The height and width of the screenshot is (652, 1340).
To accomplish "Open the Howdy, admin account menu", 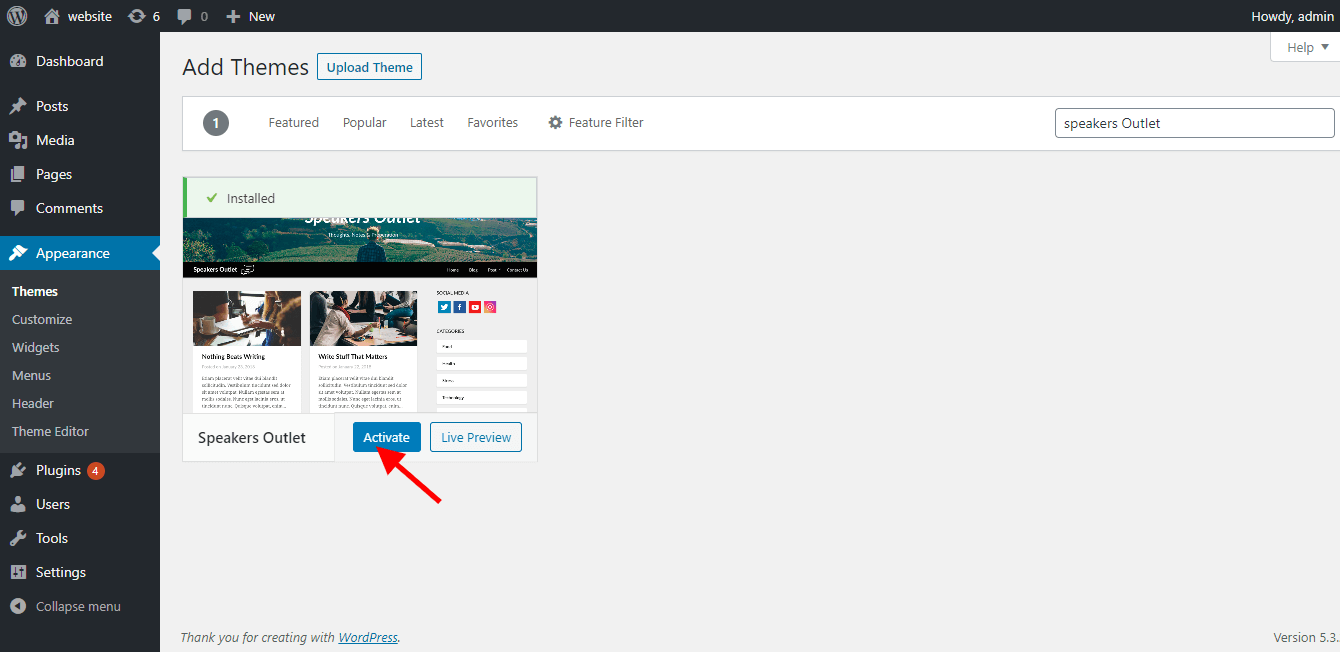I will (x=1292, y=16).
